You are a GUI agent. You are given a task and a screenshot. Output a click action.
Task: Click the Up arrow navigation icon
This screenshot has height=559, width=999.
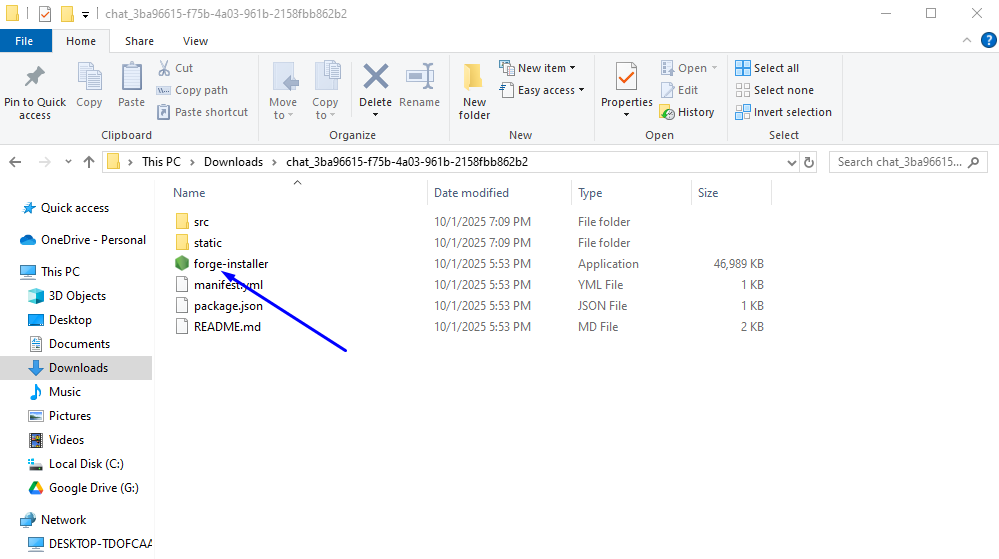tap(89, 162)
